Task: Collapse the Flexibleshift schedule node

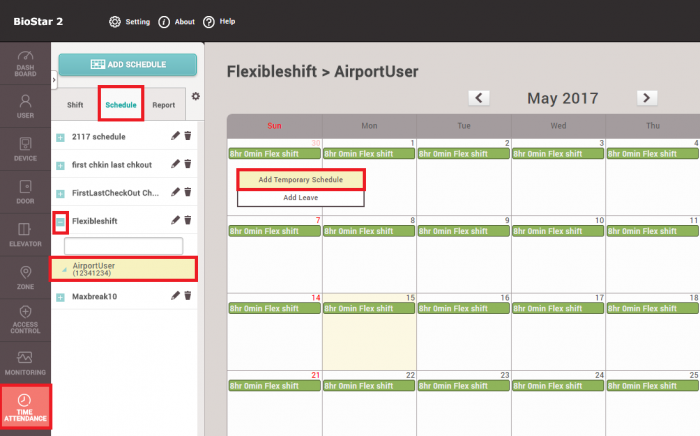Action: pos(61,220)
